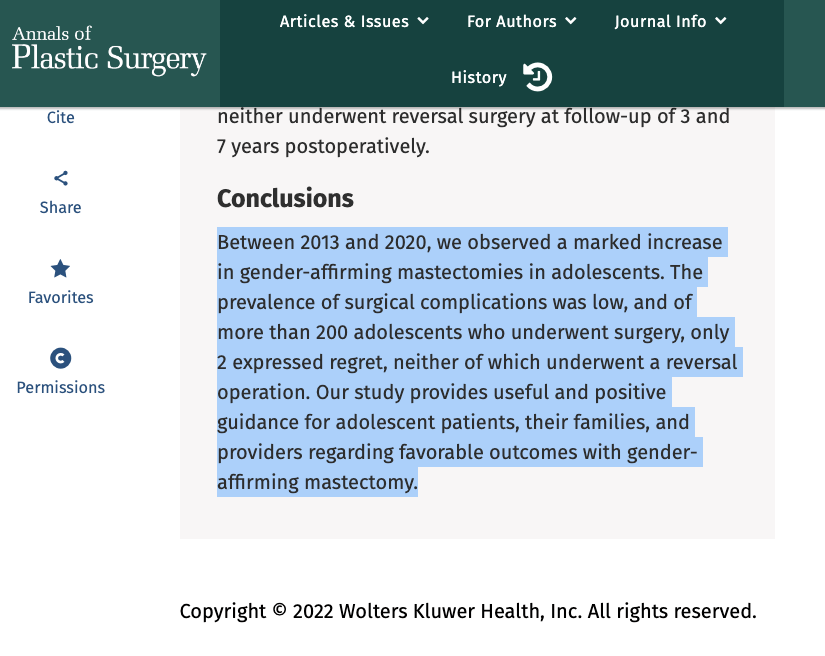Expand the Journal Info chevron arrow
Screen dimensions: 825x656
[721, 21]
